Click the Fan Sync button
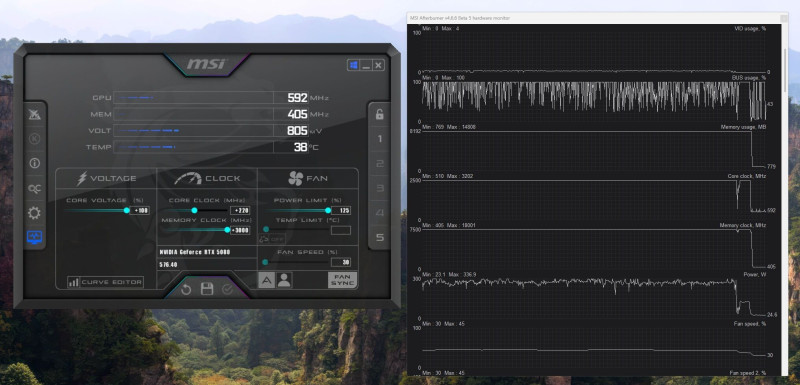800x385 pixels. click(342, 280)
